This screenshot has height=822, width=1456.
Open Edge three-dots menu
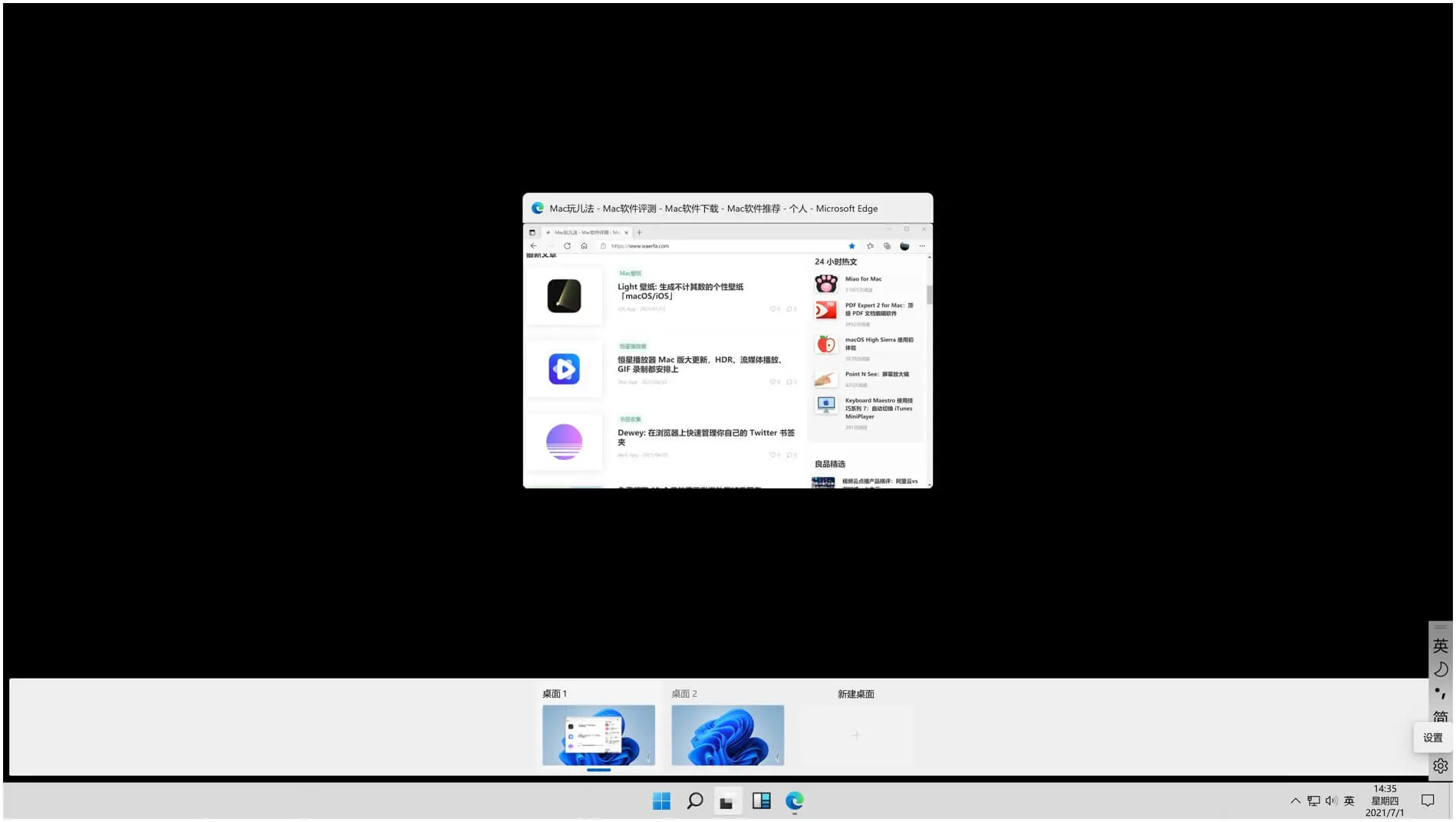pos(922,246)
